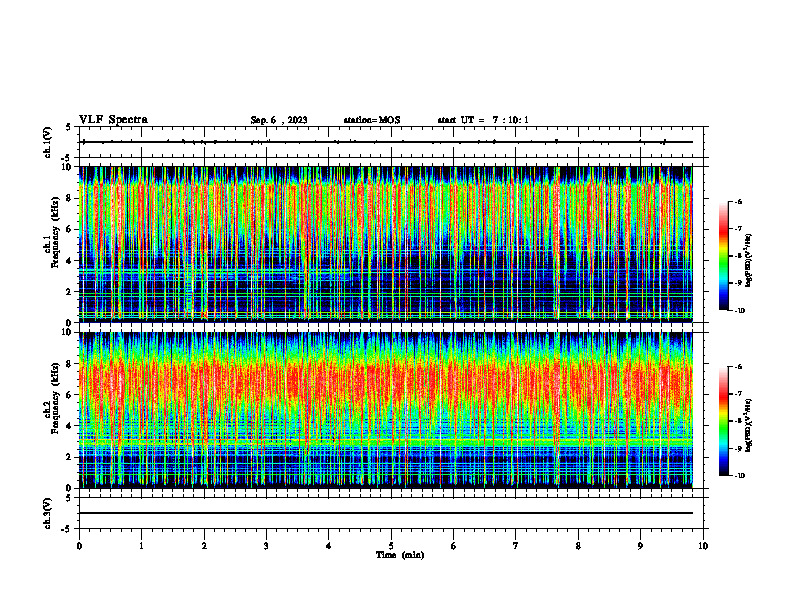Image resolution: width=792 pixels, height=612 pixels.
Task: Click the "station=MOS" label
Action: 372,120
